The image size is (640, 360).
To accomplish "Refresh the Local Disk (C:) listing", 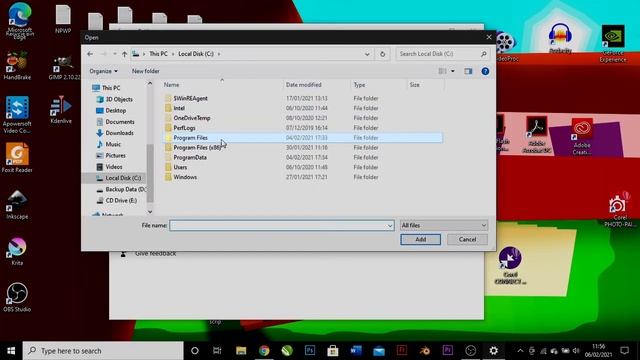I will click(x=382, y=54).
